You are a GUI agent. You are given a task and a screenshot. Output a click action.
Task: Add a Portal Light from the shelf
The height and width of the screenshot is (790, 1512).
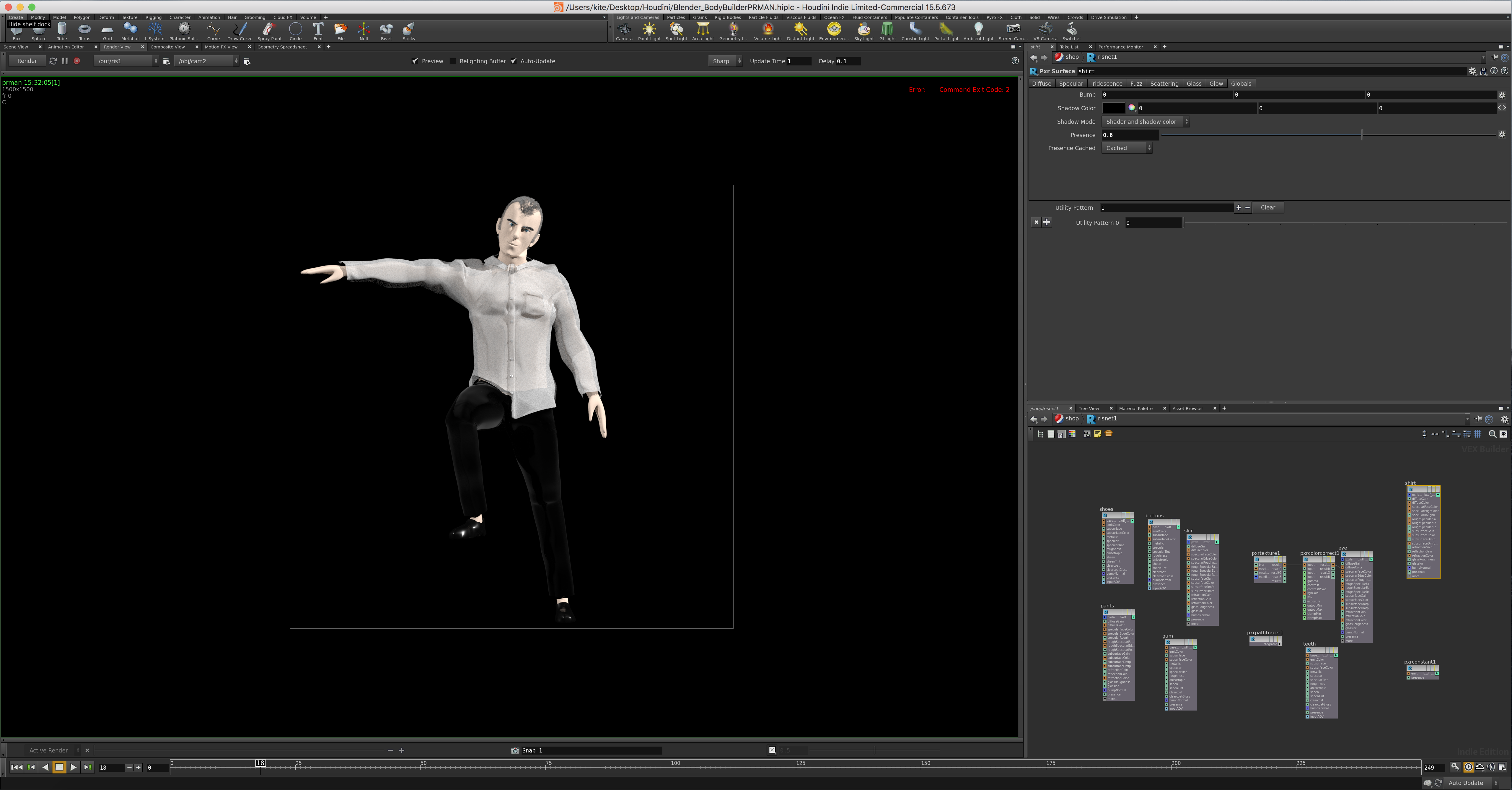[x=946, y=31]
